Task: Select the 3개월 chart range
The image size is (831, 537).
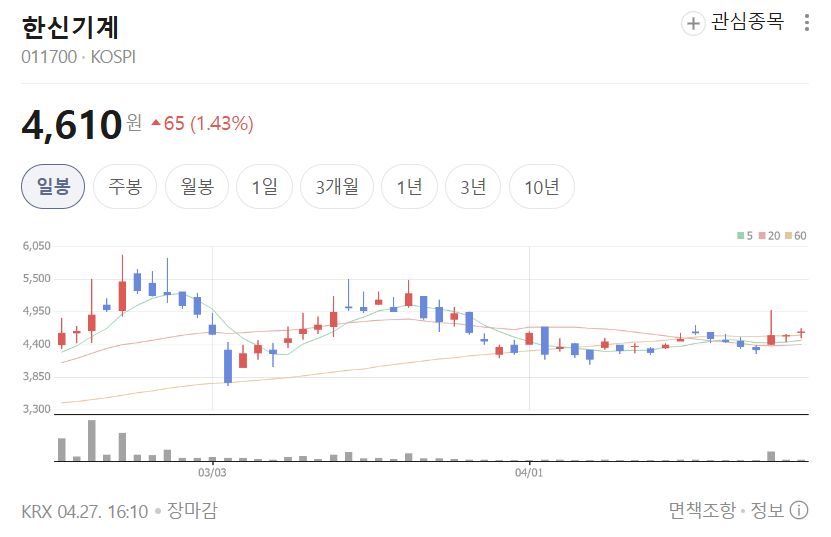Action: pos(337,187)
